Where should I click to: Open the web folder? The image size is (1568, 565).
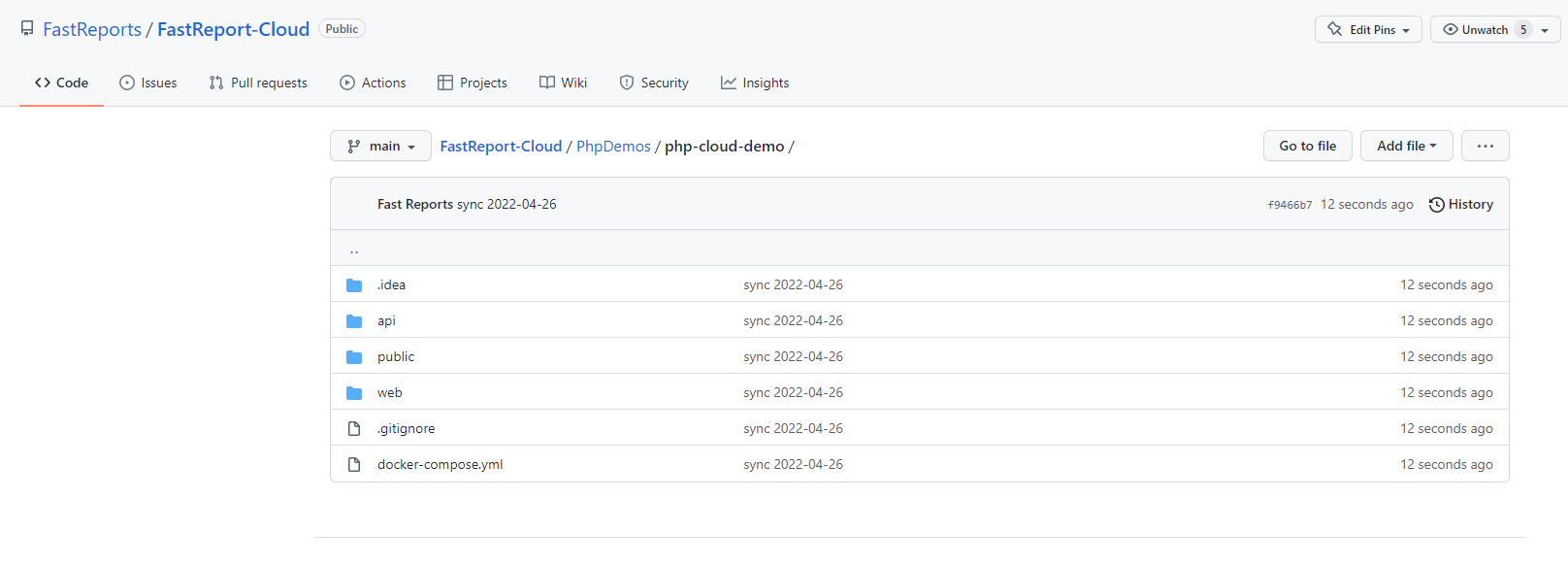click(x=389, y=392)
